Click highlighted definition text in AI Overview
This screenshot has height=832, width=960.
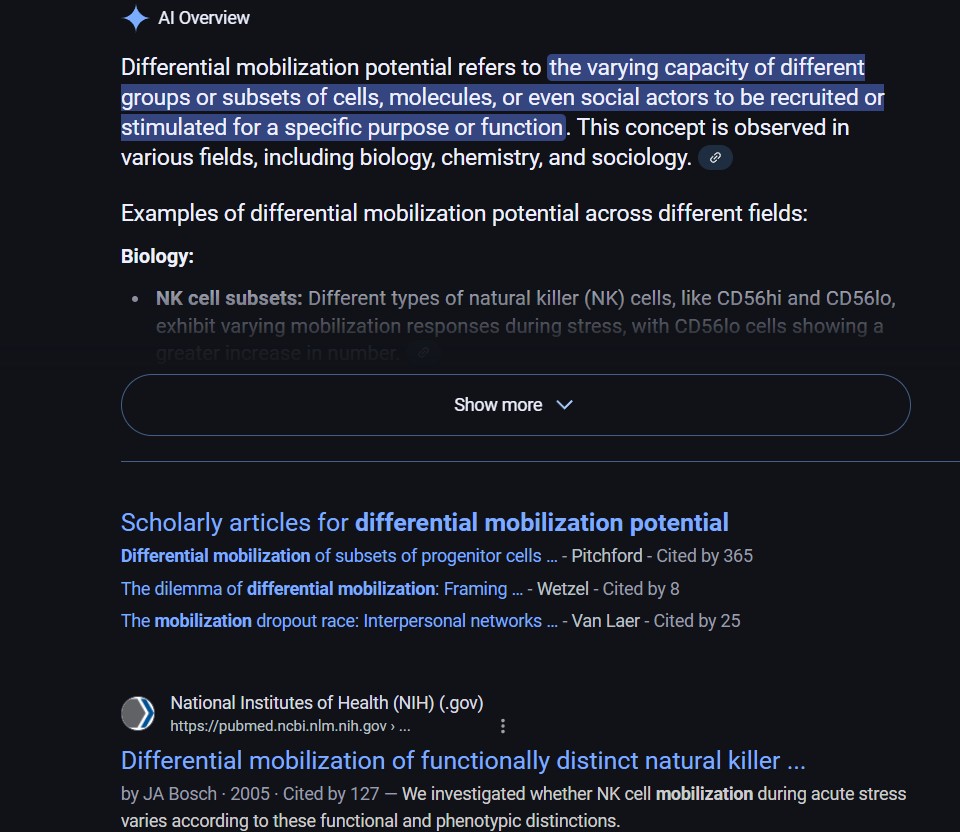click(x=502, y=97)
